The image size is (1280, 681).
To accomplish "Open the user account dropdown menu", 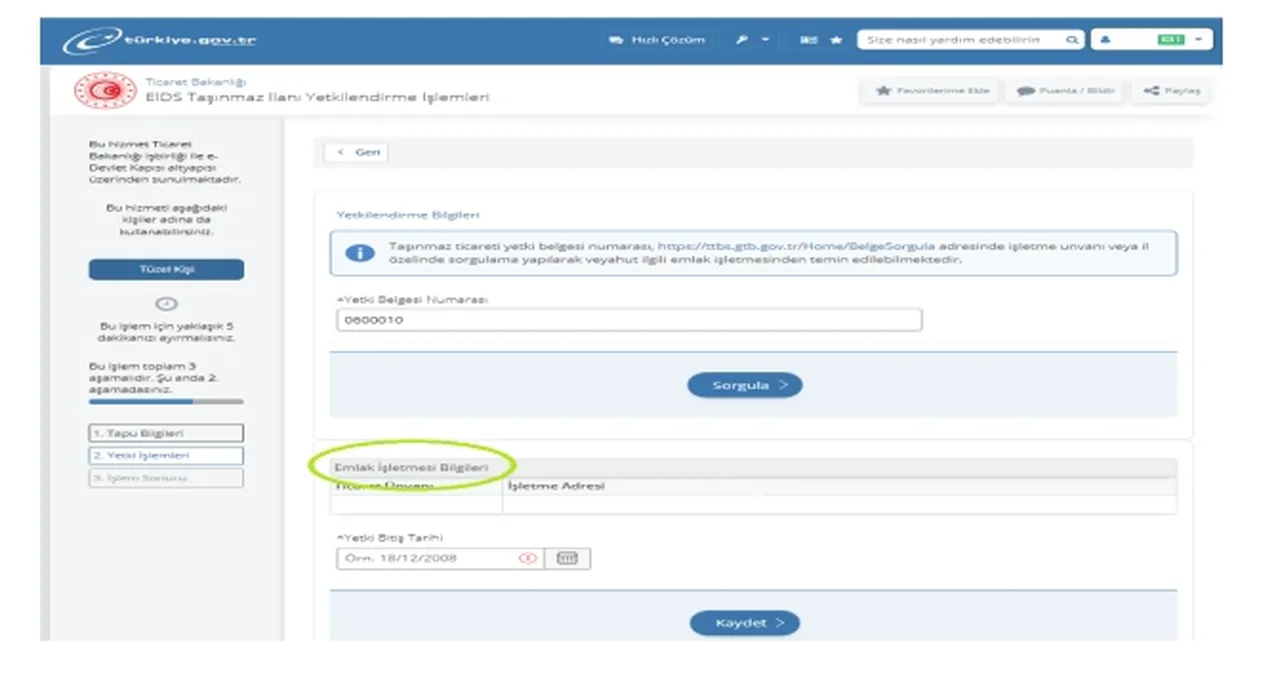I will 1151,40.
